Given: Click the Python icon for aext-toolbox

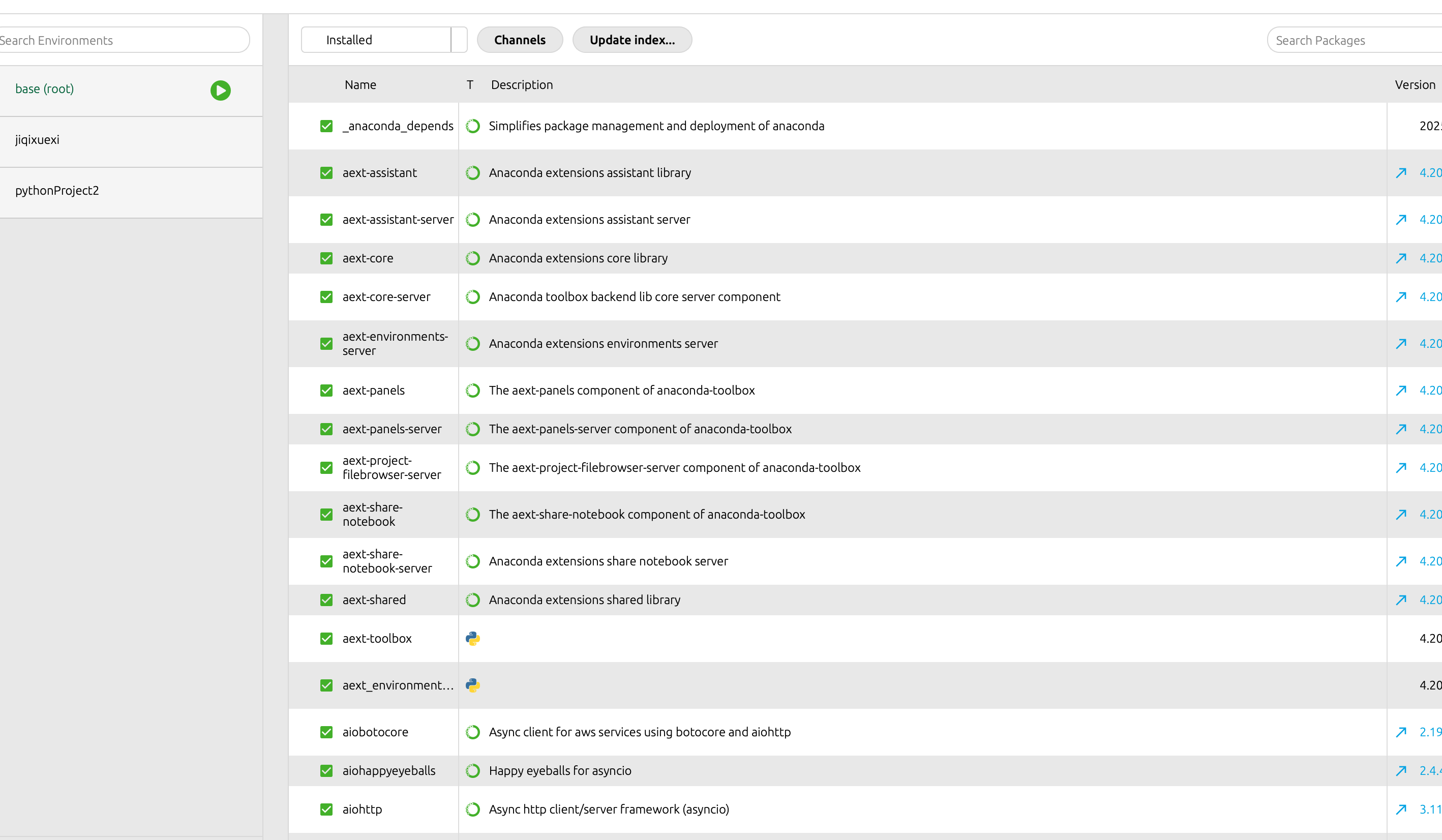Looking at the screenshot, I should [473, 639].
